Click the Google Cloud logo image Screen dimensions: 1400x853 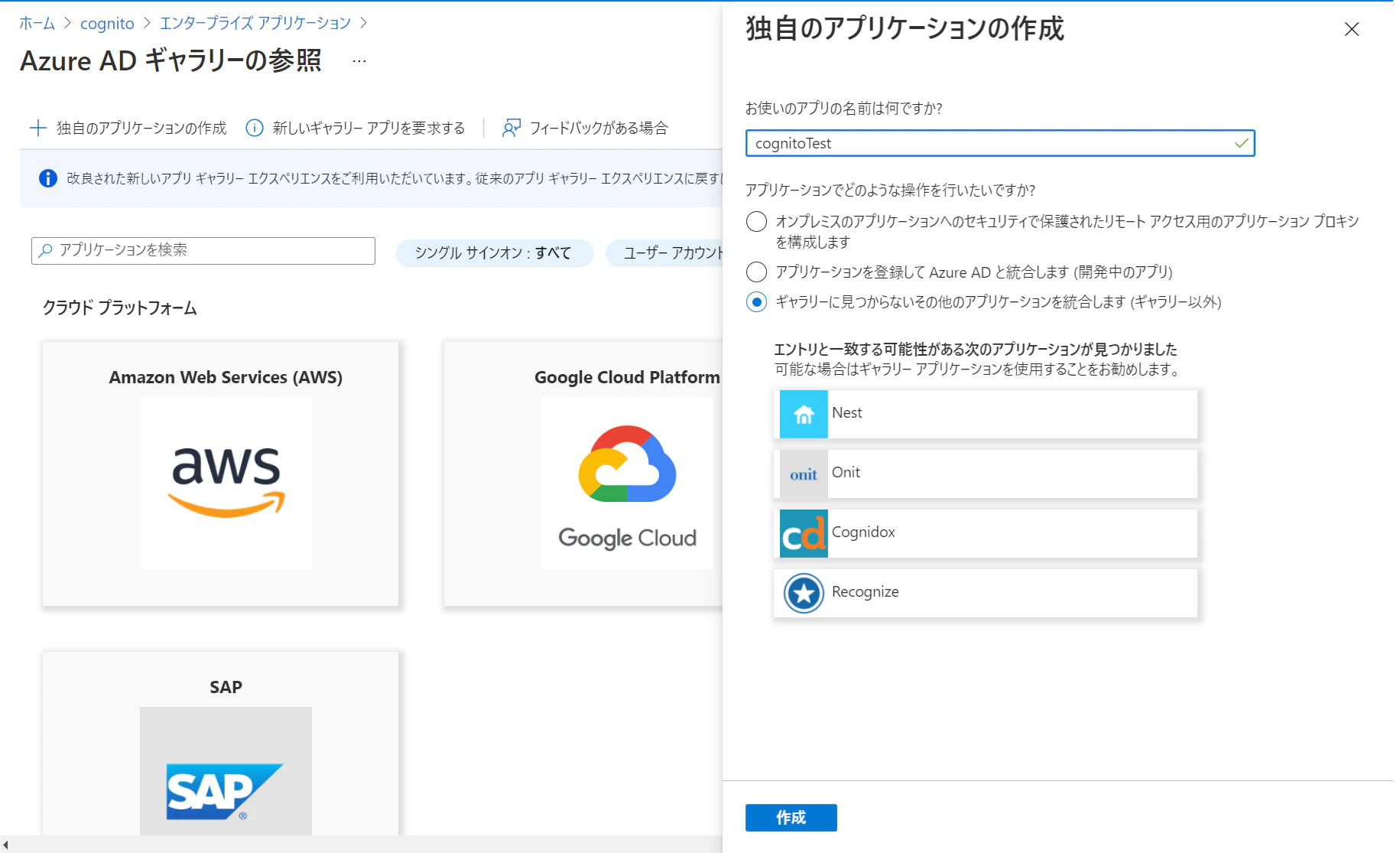click(627, 483)
